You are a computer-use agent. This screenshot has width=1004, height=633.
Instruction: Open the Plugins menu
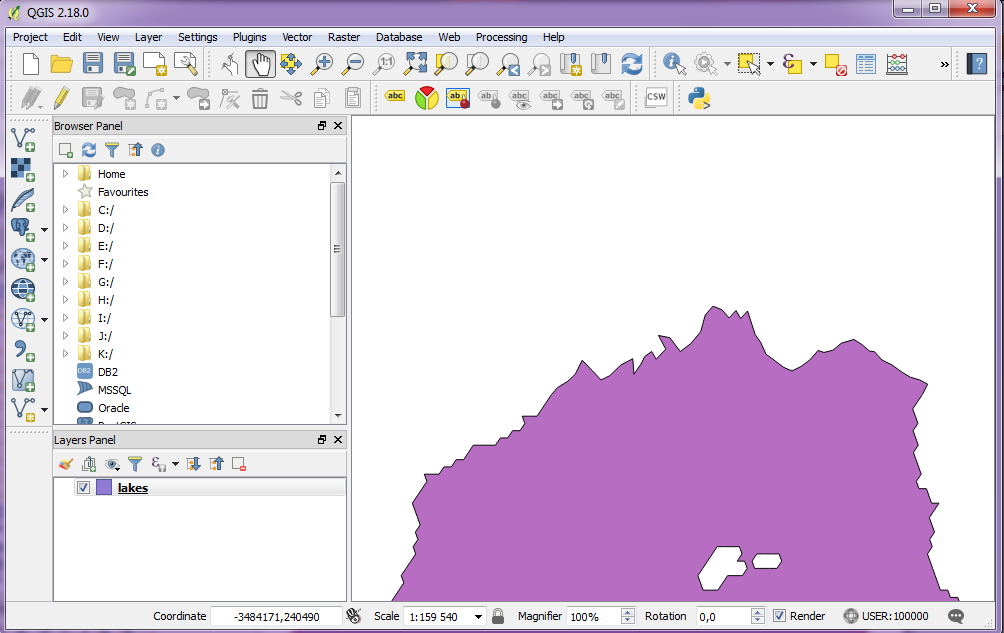(x=249, y=37)
